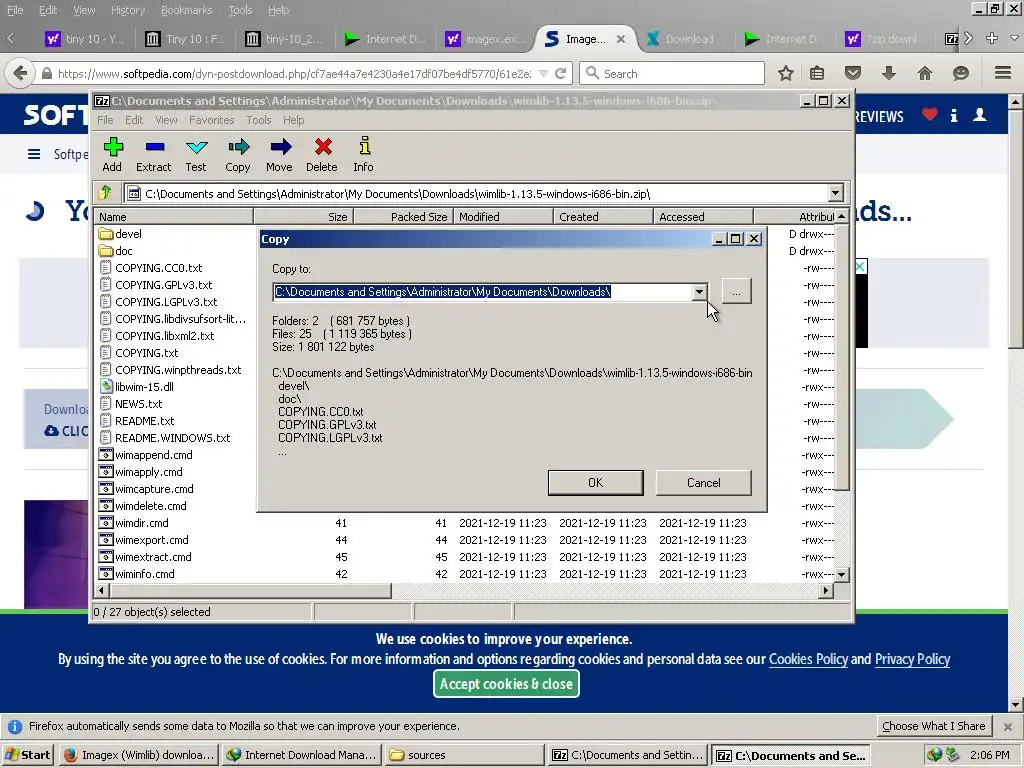Image resolution: width=1024 pixels, height=768 pixels.
Task: Open the Windows Start button
Action: [x=27, y=755]
